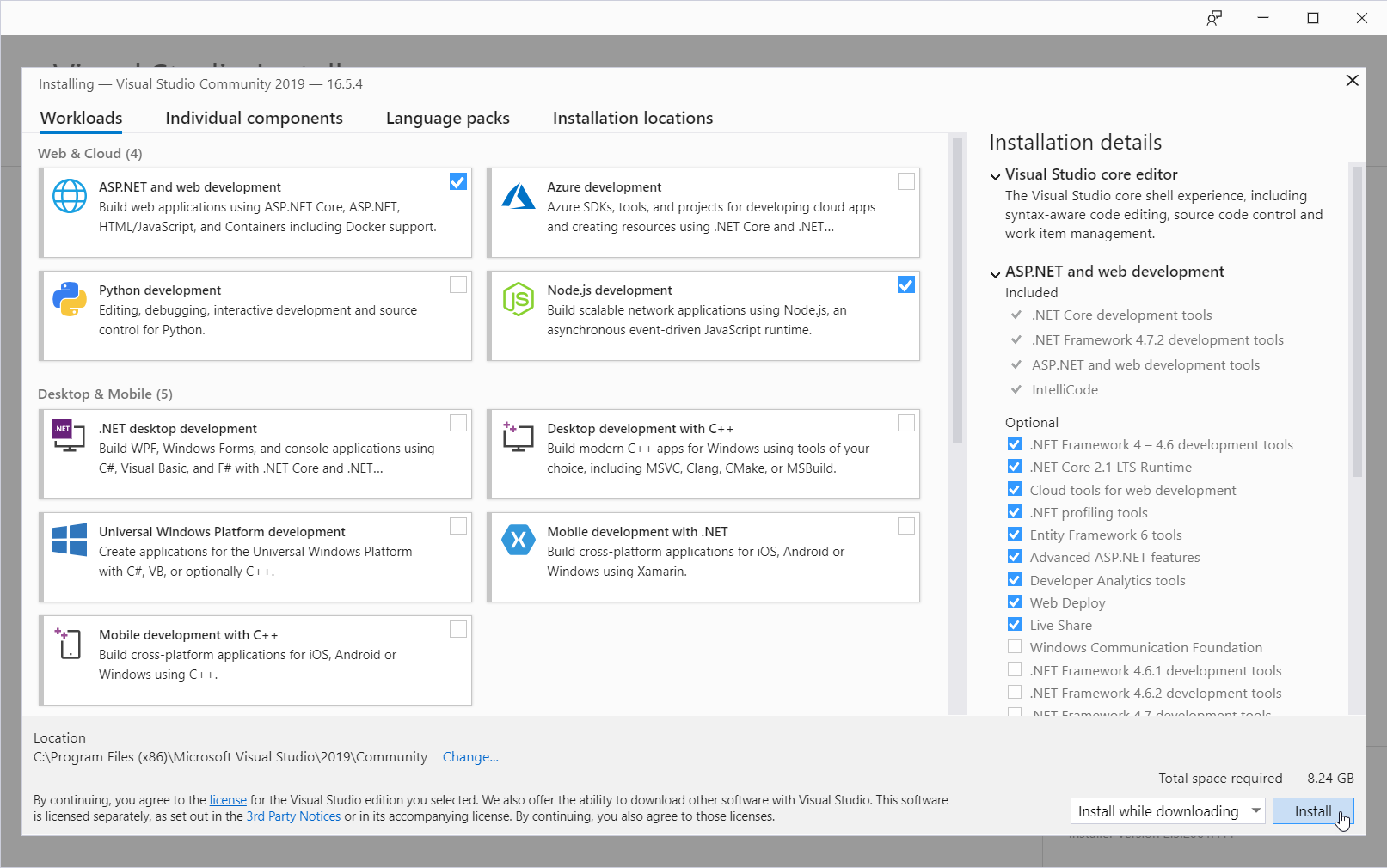Close the installer dialog with X

(1353, 81)
